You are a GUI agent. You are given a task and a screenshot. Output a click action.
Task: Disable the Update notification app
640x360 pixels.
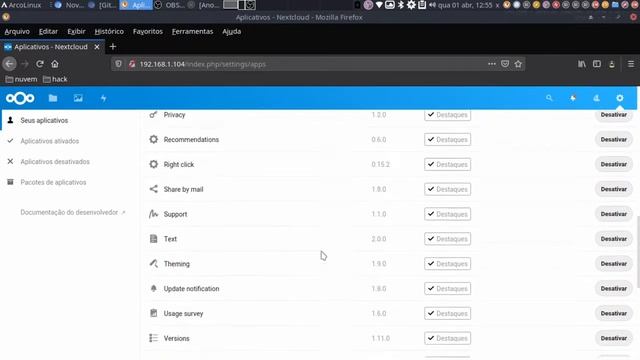point(613,289)
